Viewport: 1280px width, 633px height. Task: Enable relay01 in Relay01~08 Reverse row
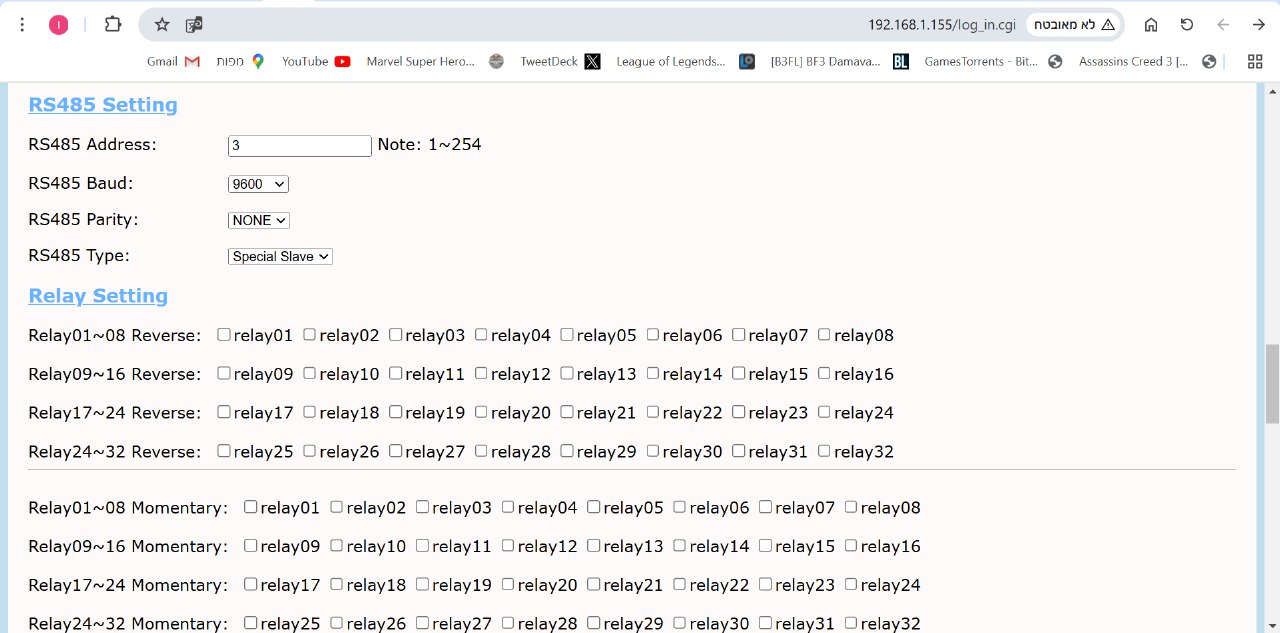coord(224,335)
